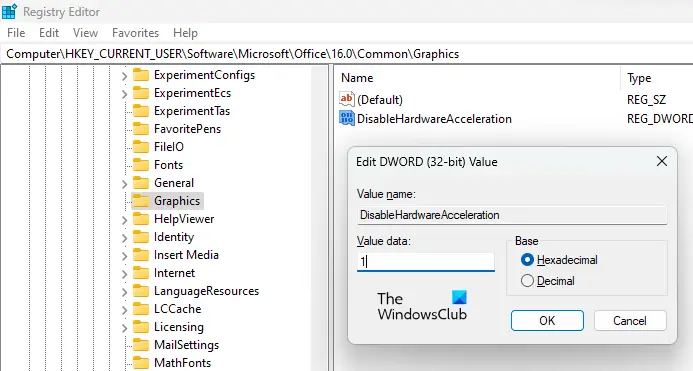
Task: Open the Edit menu
Action: pyautogui.click(x=49, y=33)
